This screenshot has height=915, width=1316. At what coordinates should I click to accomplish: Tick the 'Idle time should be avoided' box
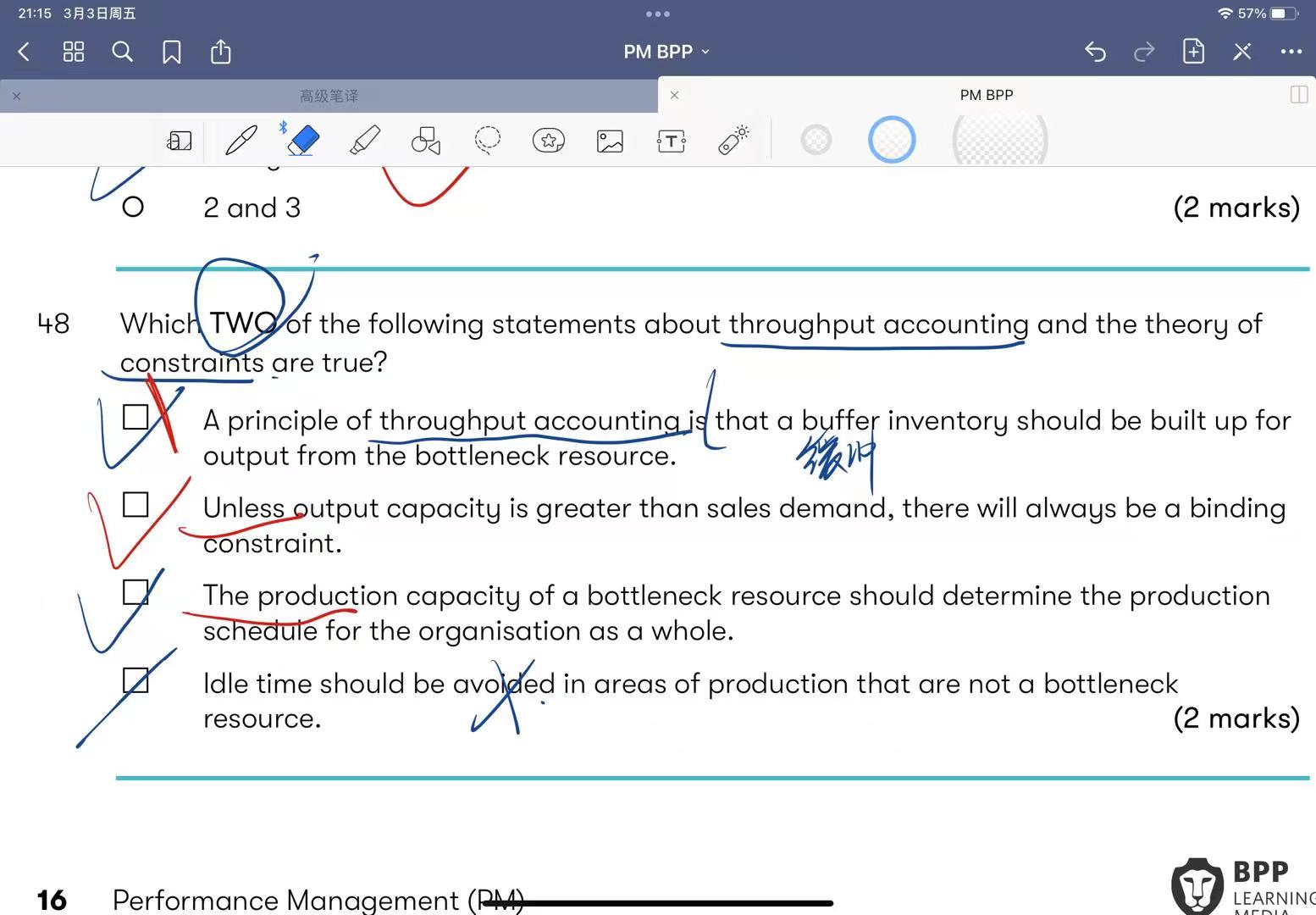coord(135,680)
